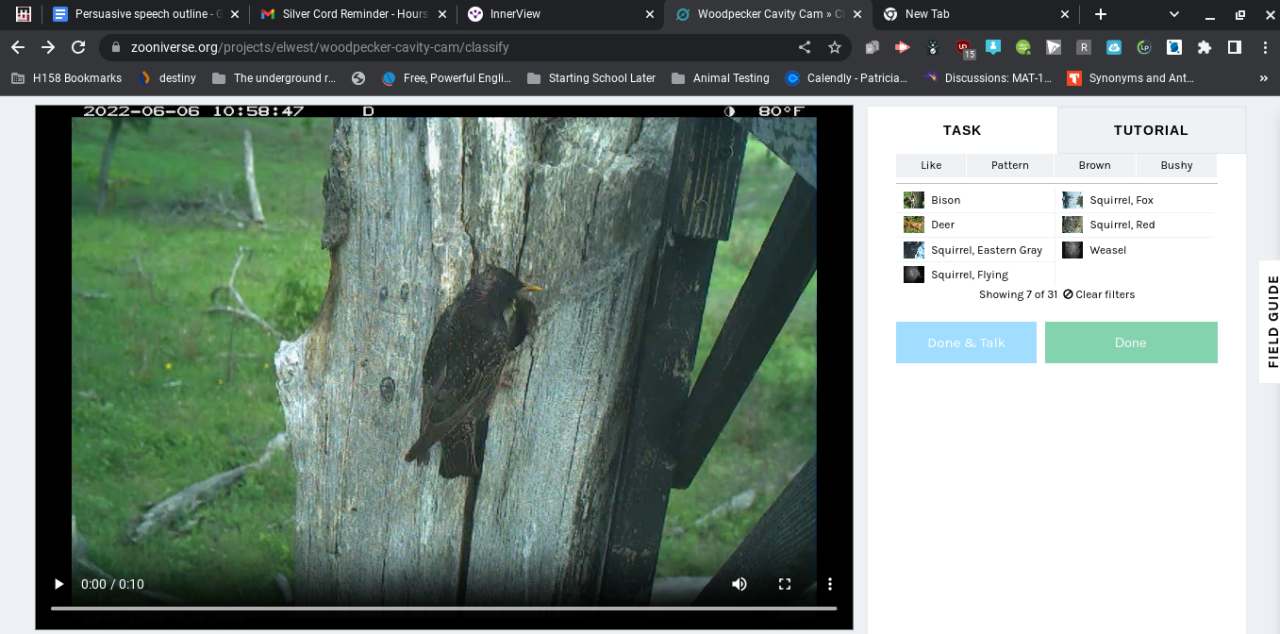1280x634 pixels.
Task: Select Deer from species list
Action: tap(976, 225)
